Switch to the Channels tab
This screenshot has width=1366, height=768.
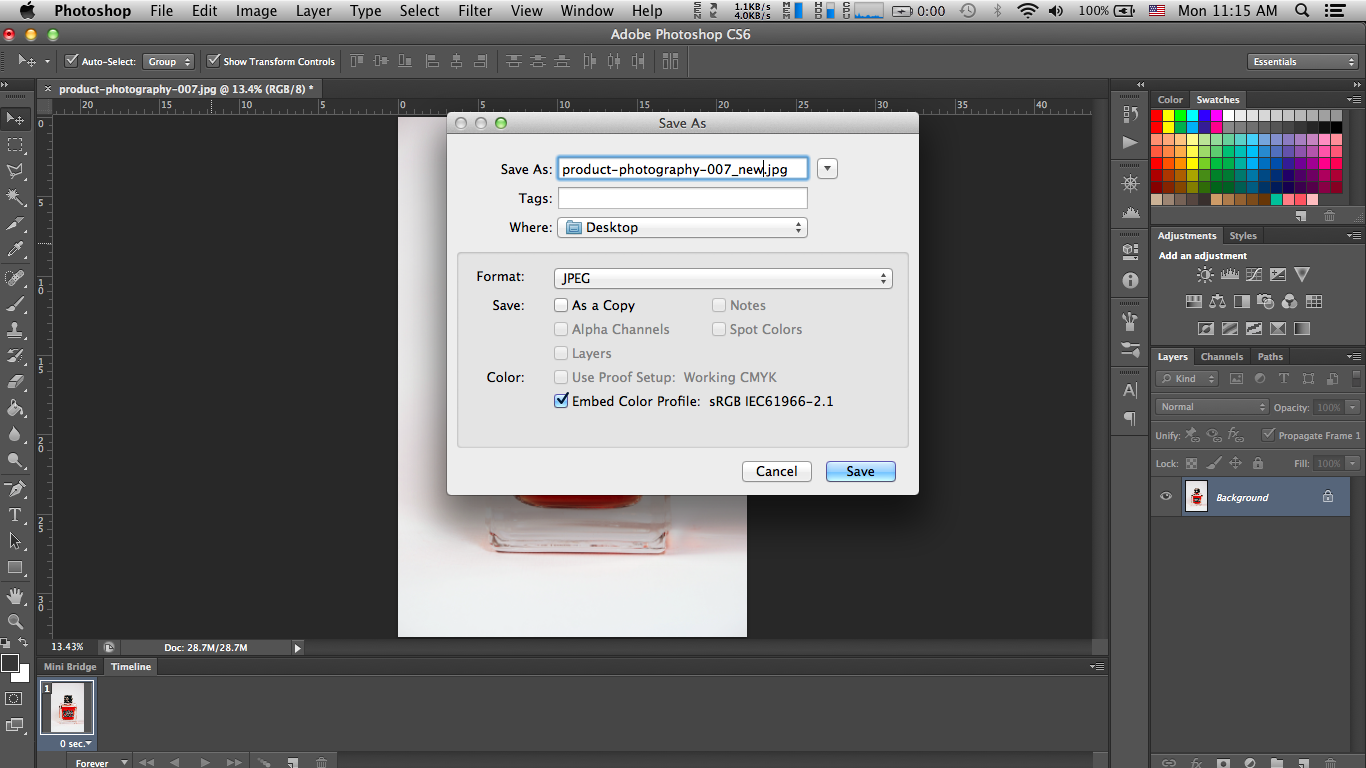(1222, 357)
